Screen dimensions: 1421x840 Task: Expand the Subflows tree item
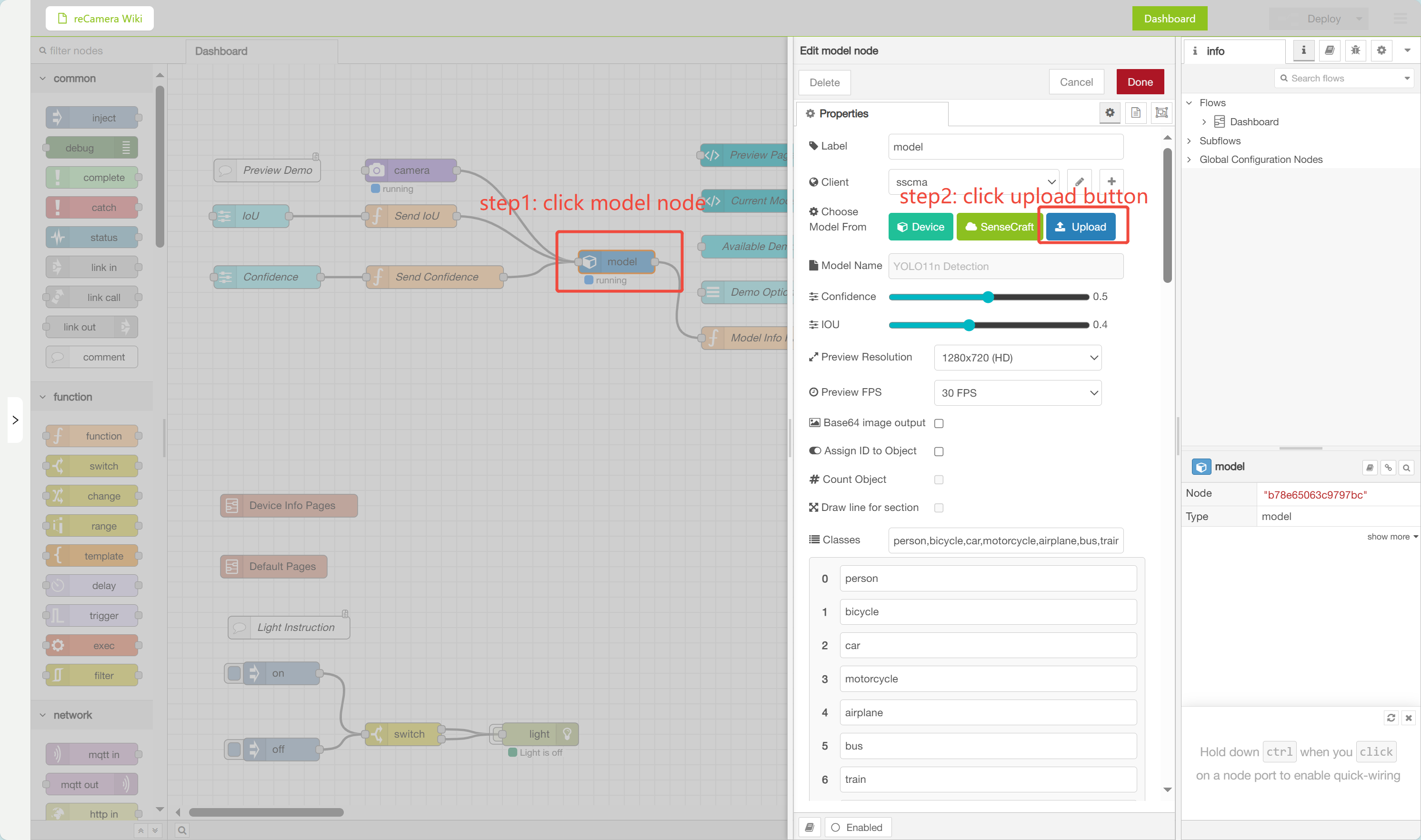(1189, 141)
